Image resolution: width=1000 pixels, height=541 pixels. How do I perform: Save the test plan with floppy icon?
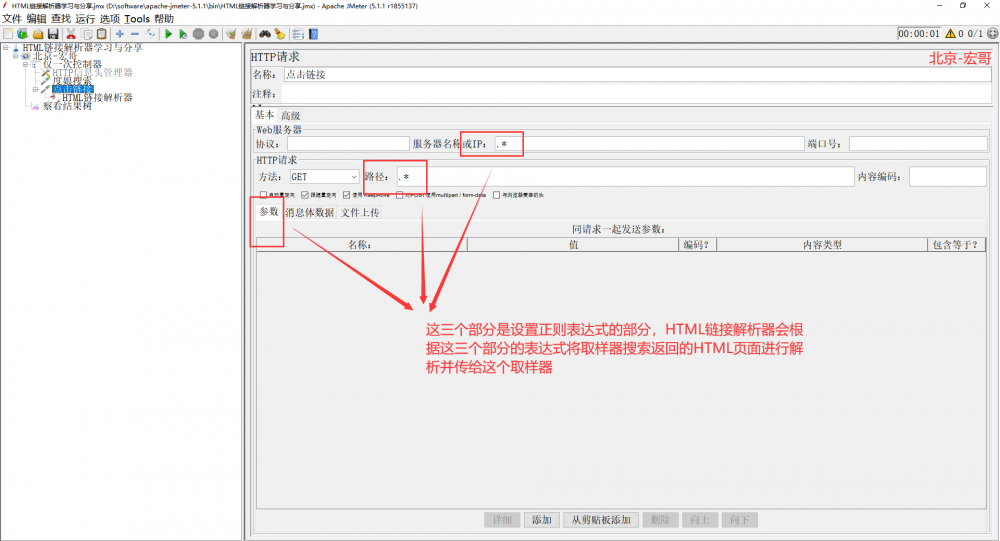[x=53, y=34]
